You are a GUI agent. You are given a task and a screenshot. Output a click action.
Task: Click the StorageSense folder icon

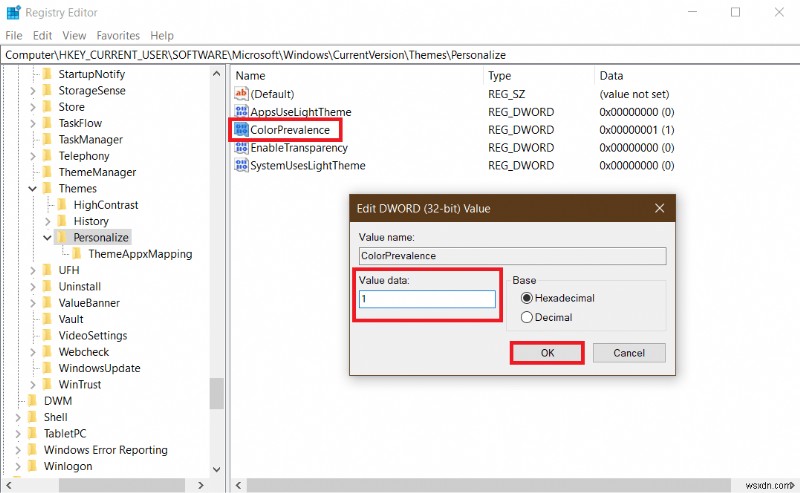coord(47,90)
